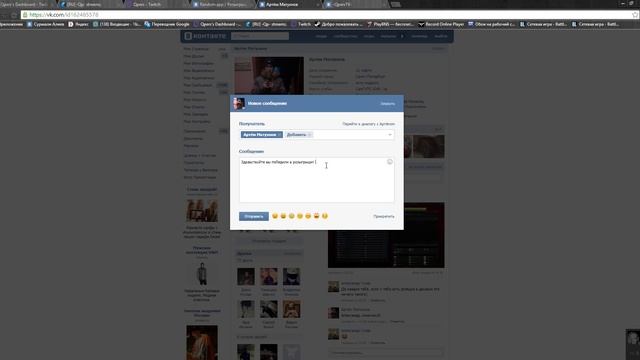Viewport: 640px width, 360px height.
Task: Open the Обои на рабочий стол bookmark
Action: 491,24
